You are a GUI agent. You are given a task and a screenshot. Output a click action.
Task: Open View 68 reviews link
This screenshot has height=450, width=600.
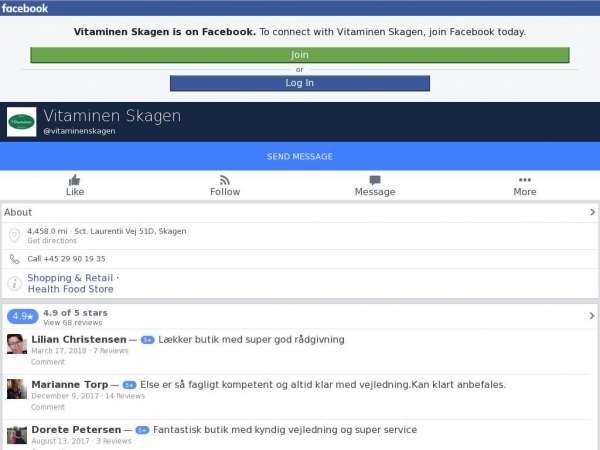[73, 323]
